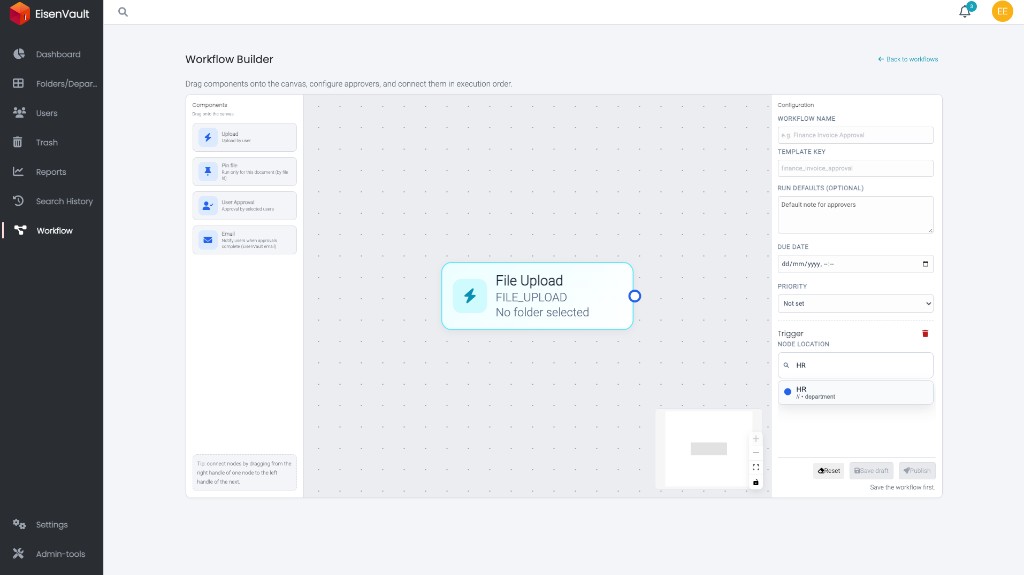This screenshot has height=575, width=1024.
Task: Open Reports in sidebar
Action: coord(52,172)
